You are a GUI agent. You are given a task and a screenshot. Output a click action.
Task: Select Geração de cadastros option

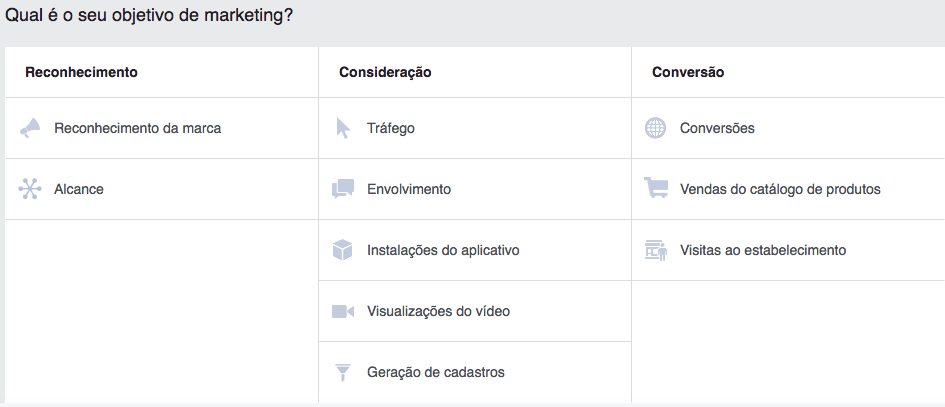436,372
